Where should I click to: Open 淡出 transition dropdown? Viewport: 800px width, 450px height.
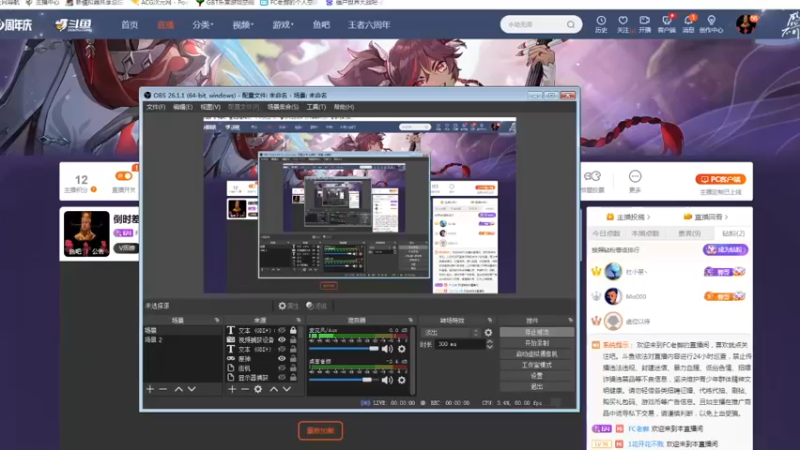(x=451, y=333)
